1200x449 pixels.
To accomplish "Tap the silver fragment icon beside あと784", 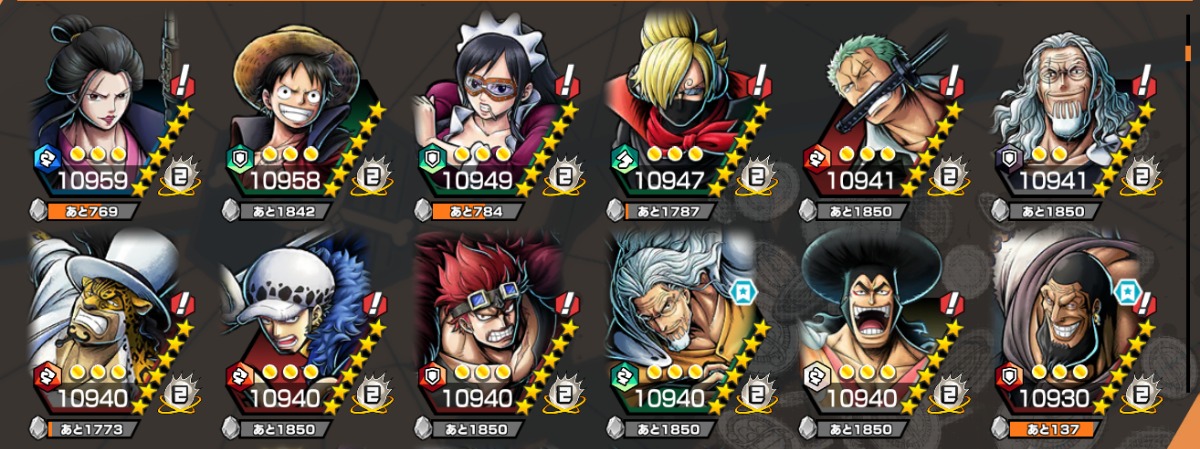I will click(423, 211).
